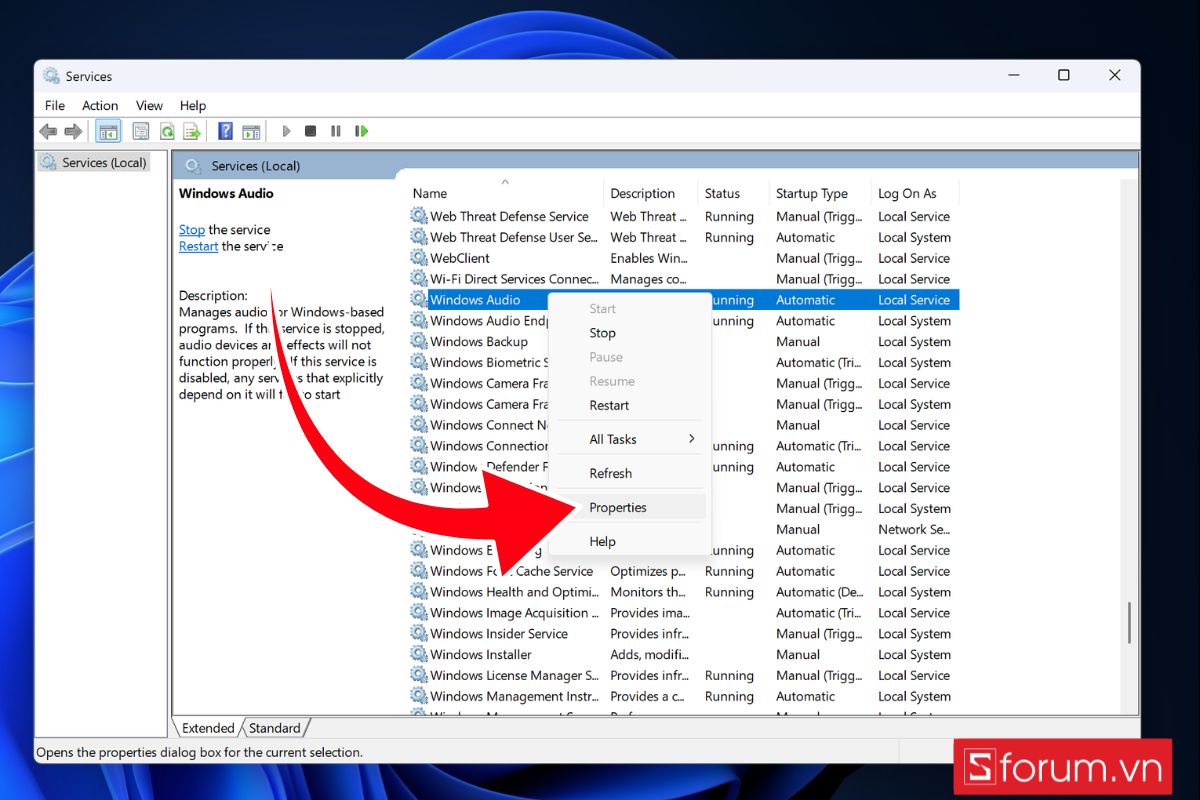Select the Windows Audio service name
This screenshot has height=800, width=1200.
475,300
